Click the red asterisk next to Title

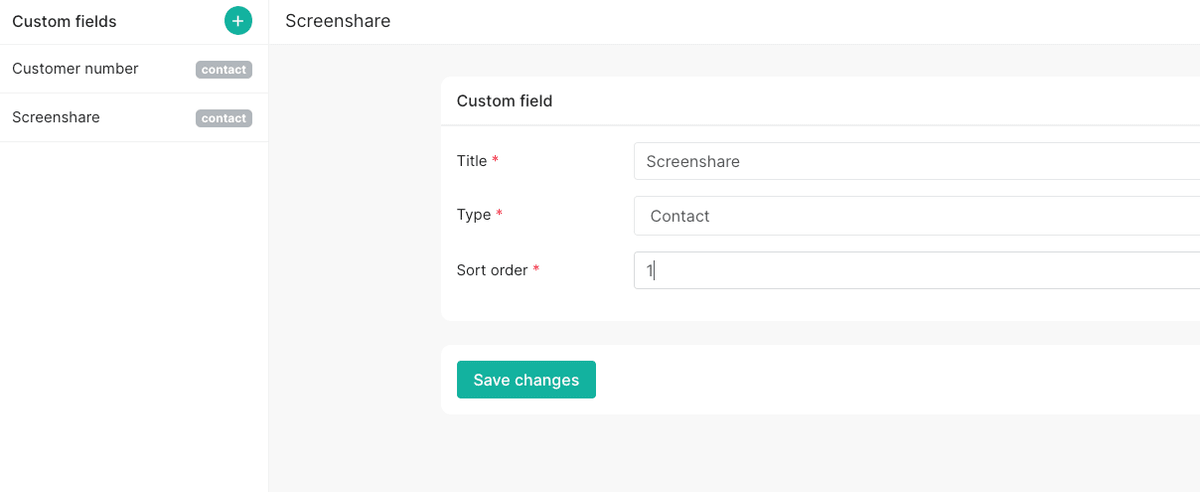[495, 161]
